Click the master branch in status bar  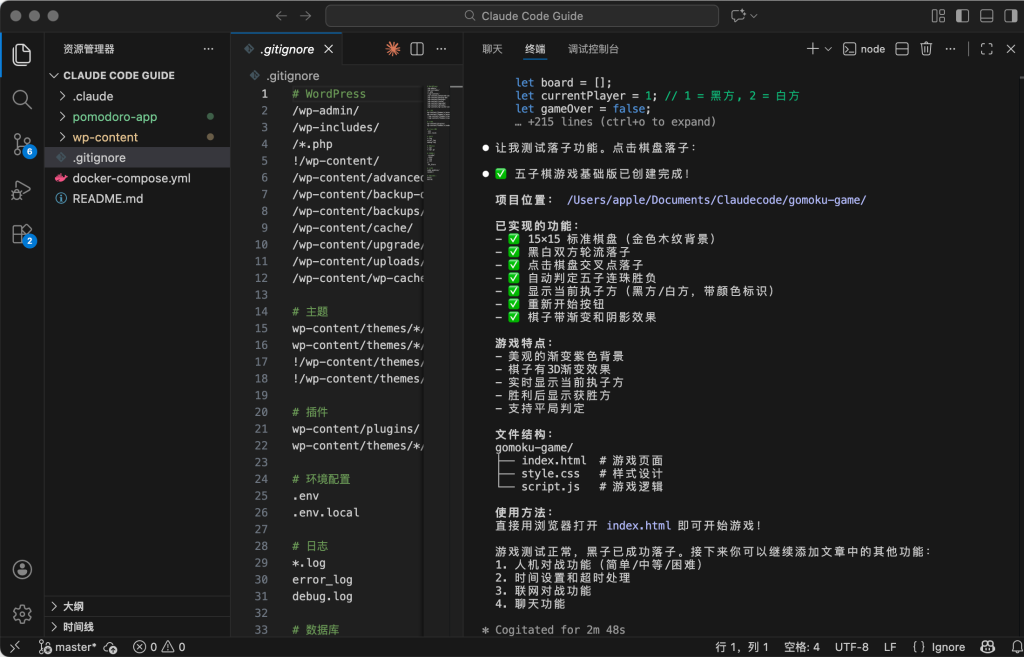[x=68, y=647]
